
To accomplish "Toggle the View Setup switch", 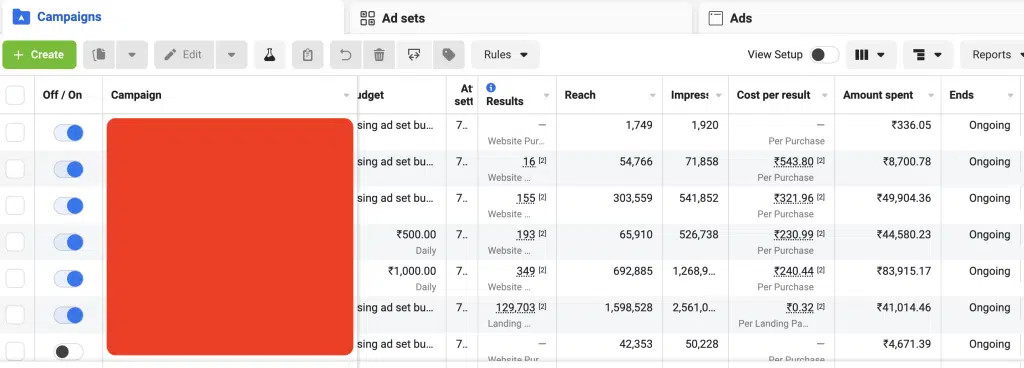I will [x=824, y=55].
